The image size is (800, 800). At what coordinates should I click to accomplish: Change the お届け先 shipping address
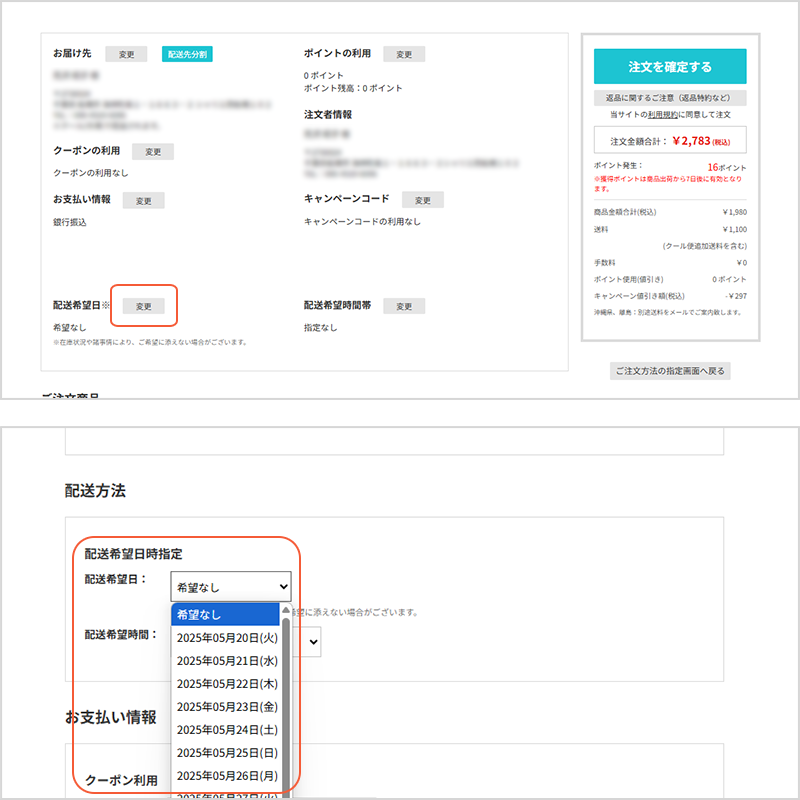click(x=126, y=54)
